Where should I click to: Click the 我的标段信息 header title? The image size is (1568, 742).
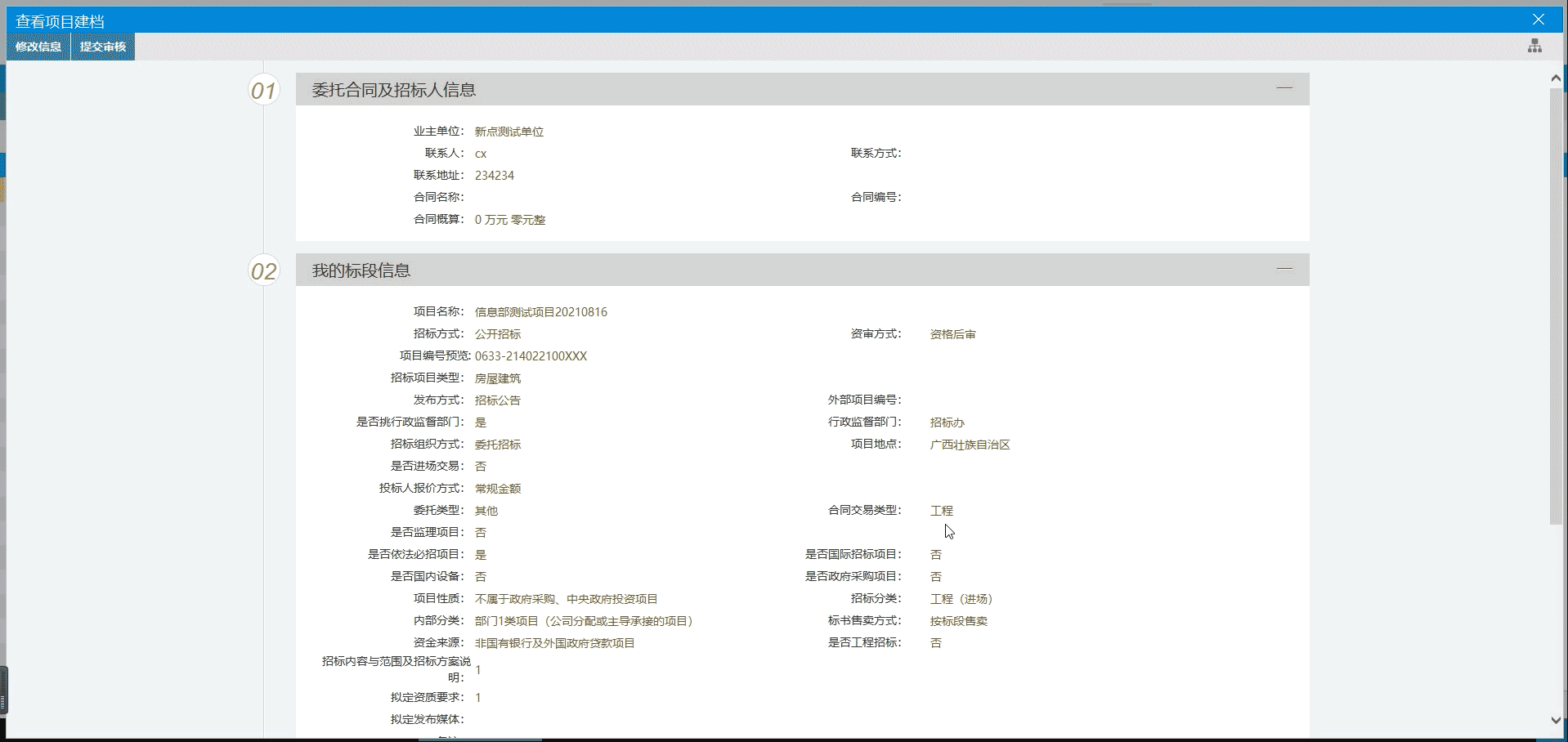(361, 270)
